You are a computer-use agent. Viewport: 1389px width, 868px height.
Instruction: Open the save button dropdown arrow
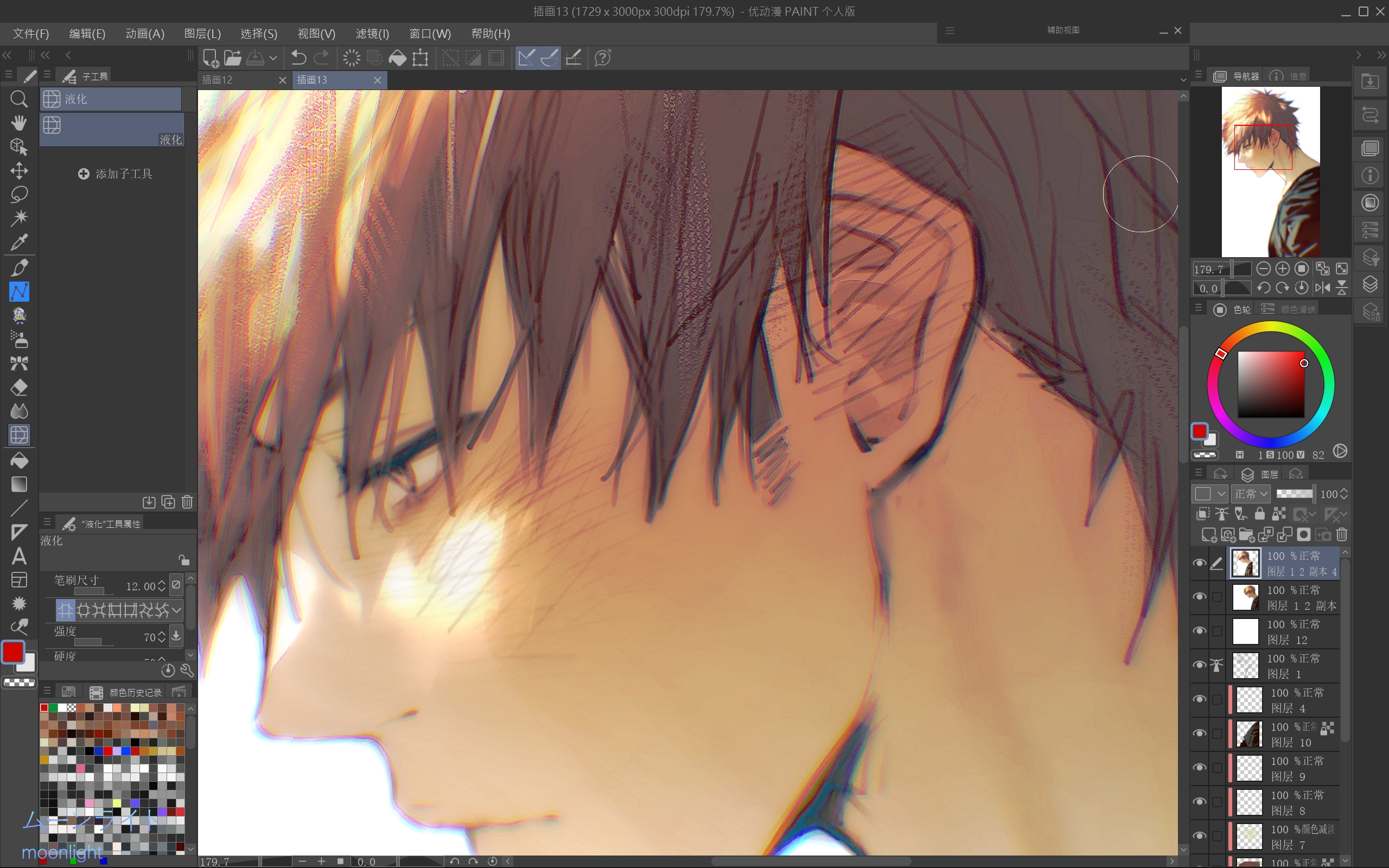(274, 58)
